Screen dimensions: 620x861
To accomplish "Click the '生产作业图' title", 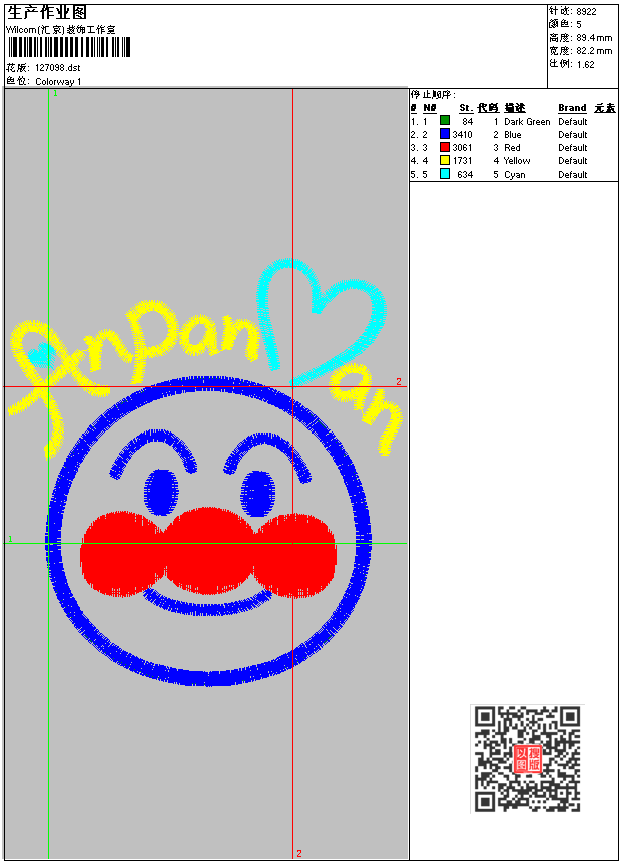I will coord(47,12).
